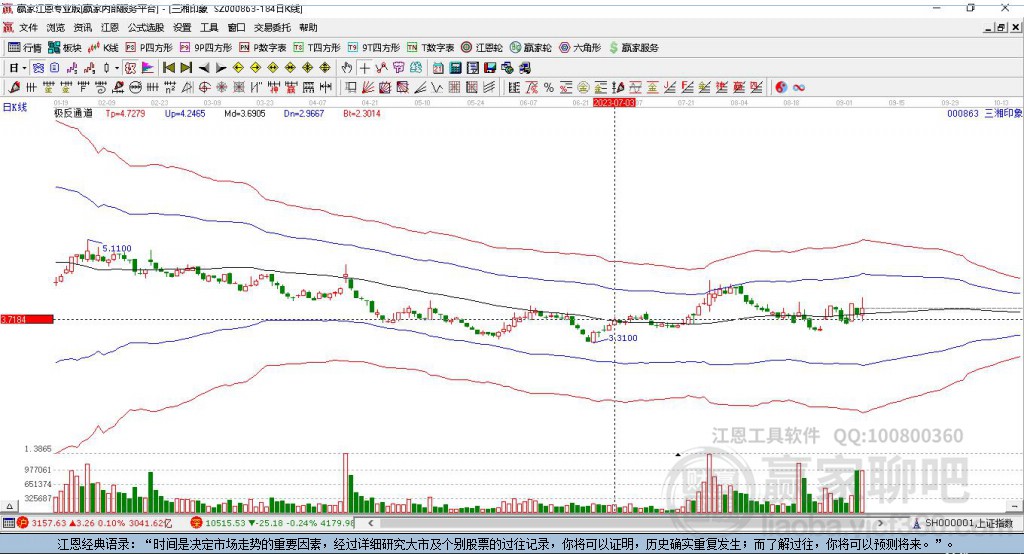This screenshot has width=1024, height=554.
Task: Open the 交易委托 menu
Action: (272, 27)
